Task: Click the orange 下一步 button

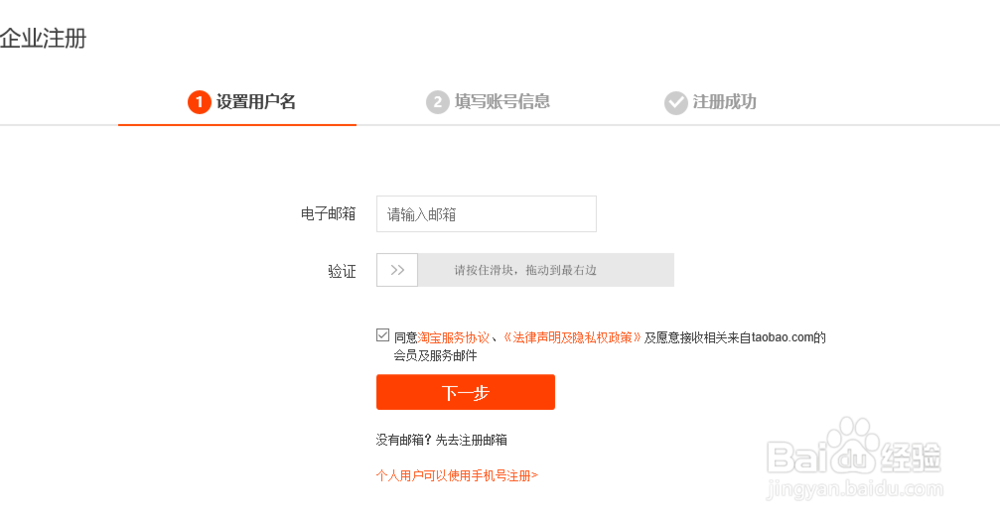Action: pyautogui.click(x=465, y=392)
